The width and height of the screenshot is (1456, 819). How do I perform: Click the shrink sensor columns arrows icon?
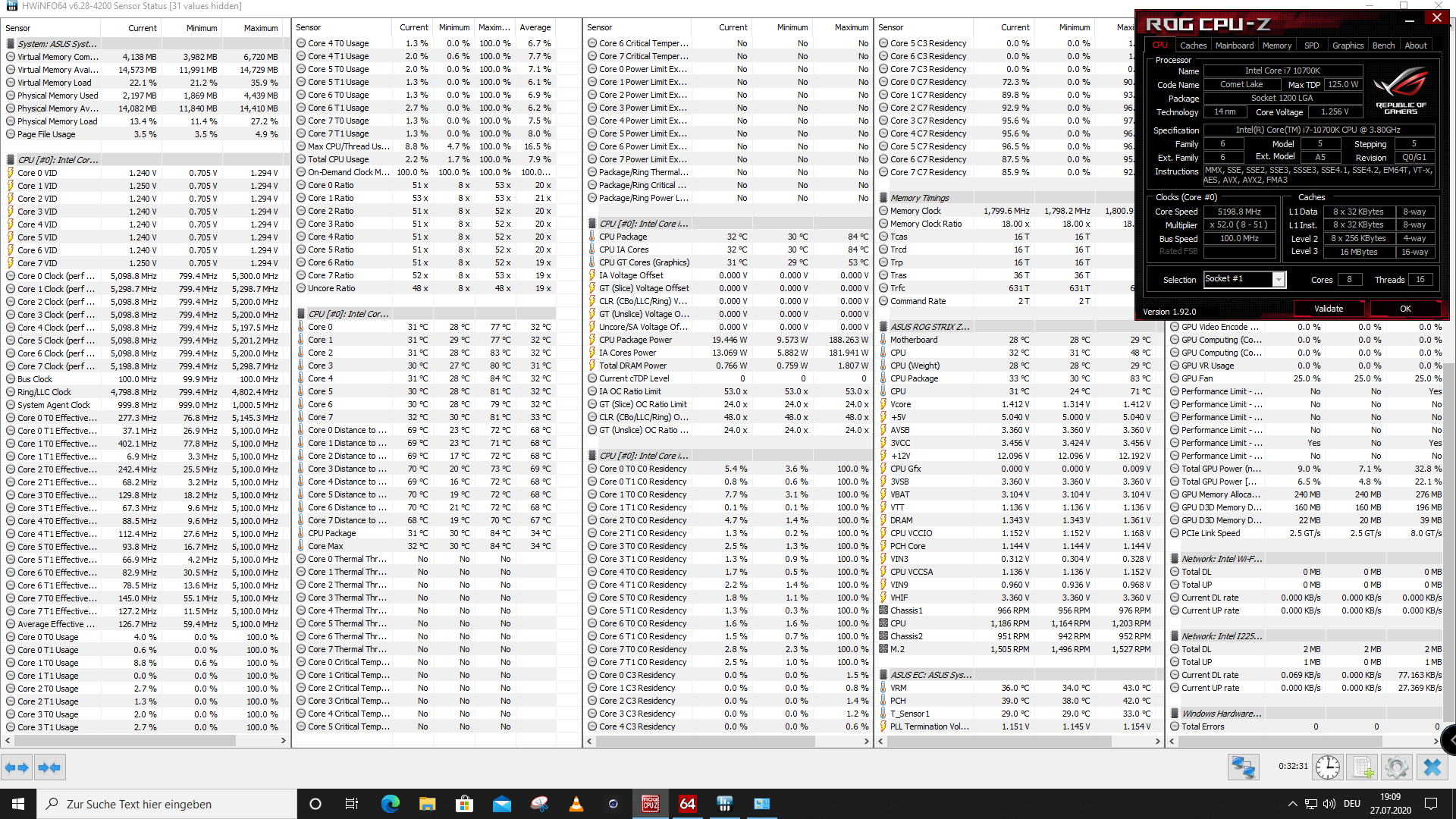(x=49, y=767)
